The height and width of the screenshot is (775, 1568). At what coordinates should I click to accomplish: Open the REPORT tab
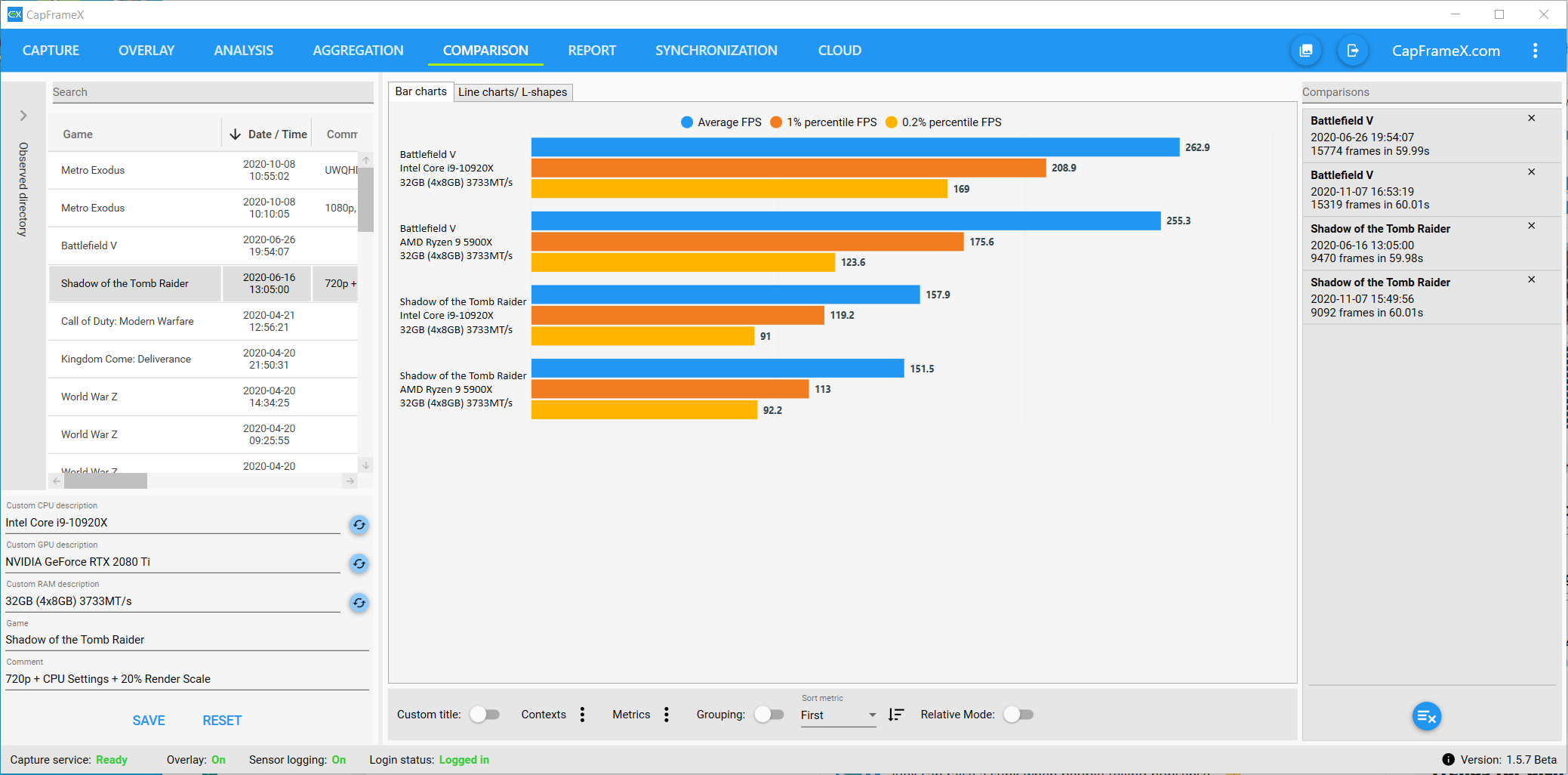(x=592, y=51)
